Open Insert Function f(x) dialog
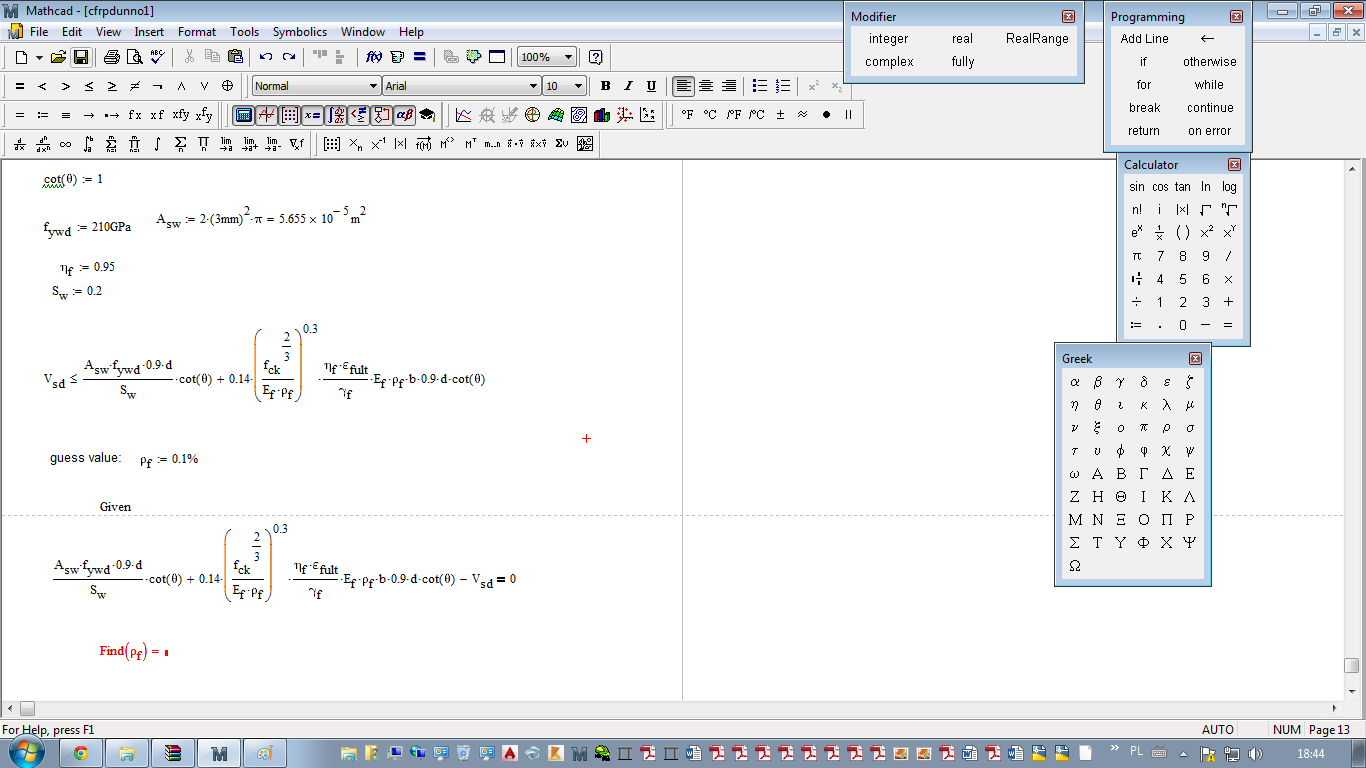Image resolution: width=1366 pixels, height=768 pixels. [374, 57]
